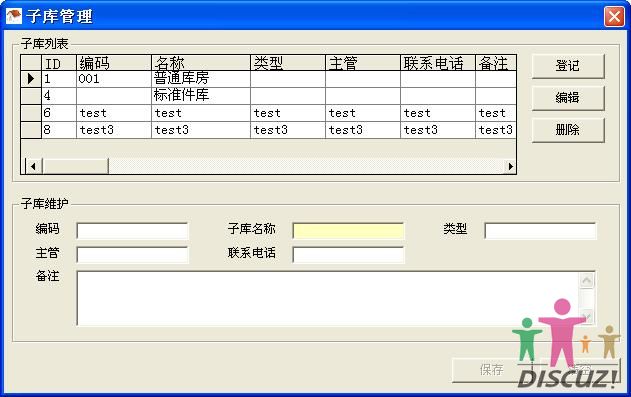This screenshot has width=631, height=397.
Task: Click test in 名称 column
Action: pyautogui.click(x=201, y=113)
